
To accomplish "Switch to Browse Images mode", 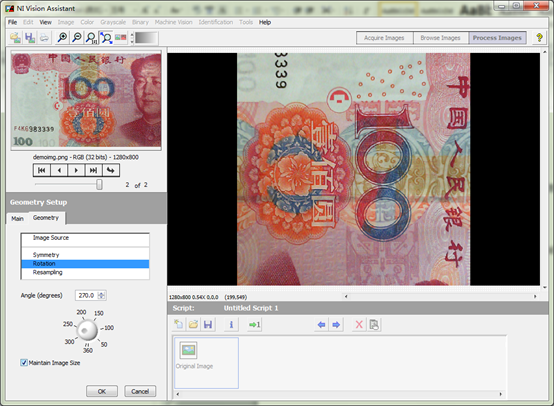I will point(440,38).
